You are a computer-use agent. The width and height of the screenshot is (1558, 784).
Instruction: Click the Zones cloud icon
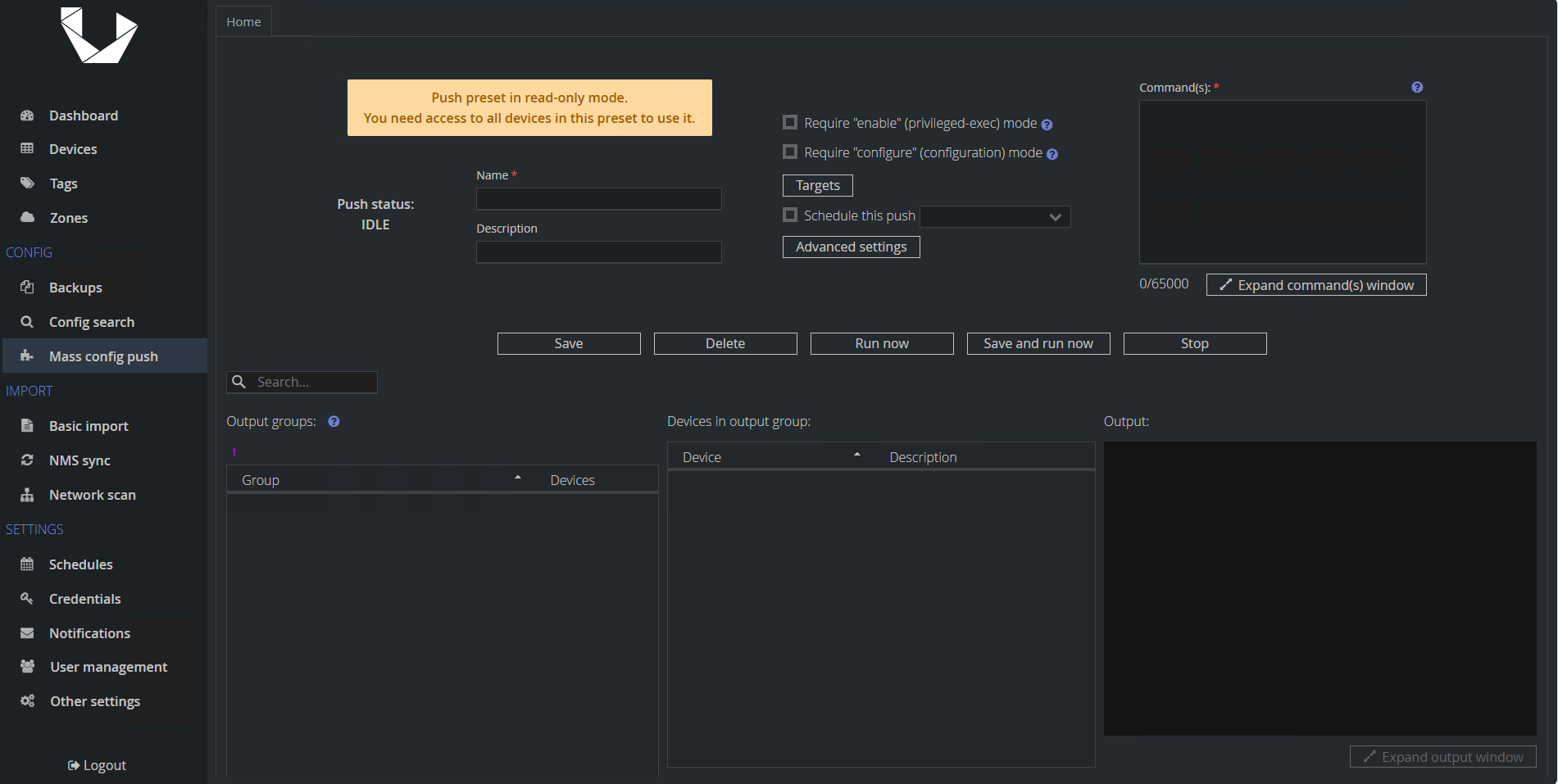pos(27,218)
